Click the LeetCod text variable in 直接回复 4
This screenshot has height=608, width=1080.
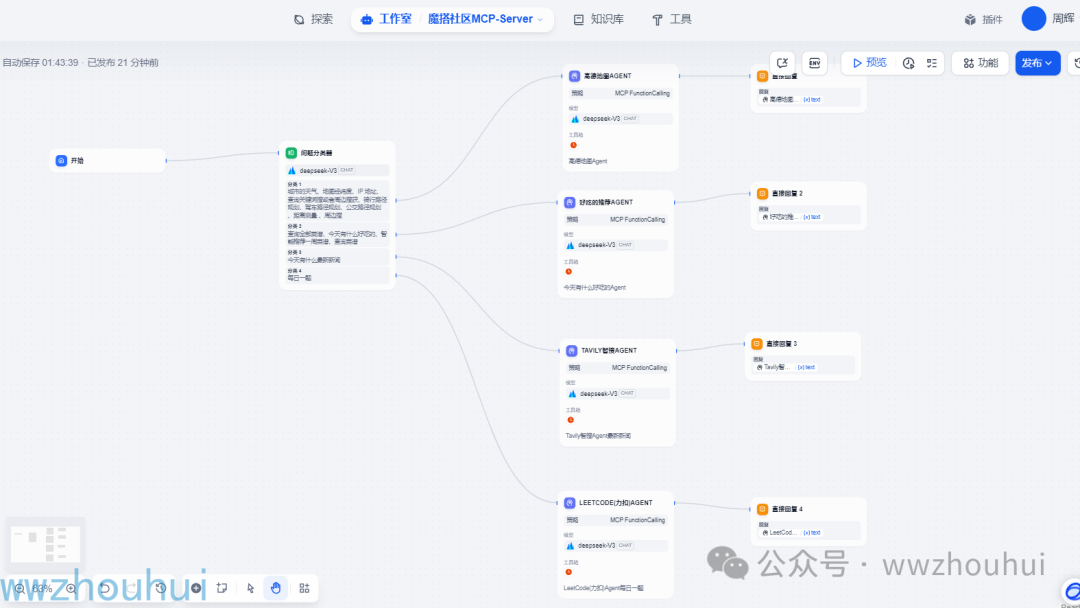(791, 533)
